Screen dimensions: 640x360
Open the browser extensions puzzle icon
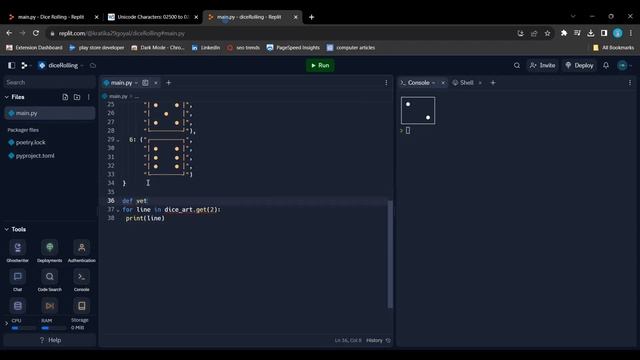(x=564, y=33)
